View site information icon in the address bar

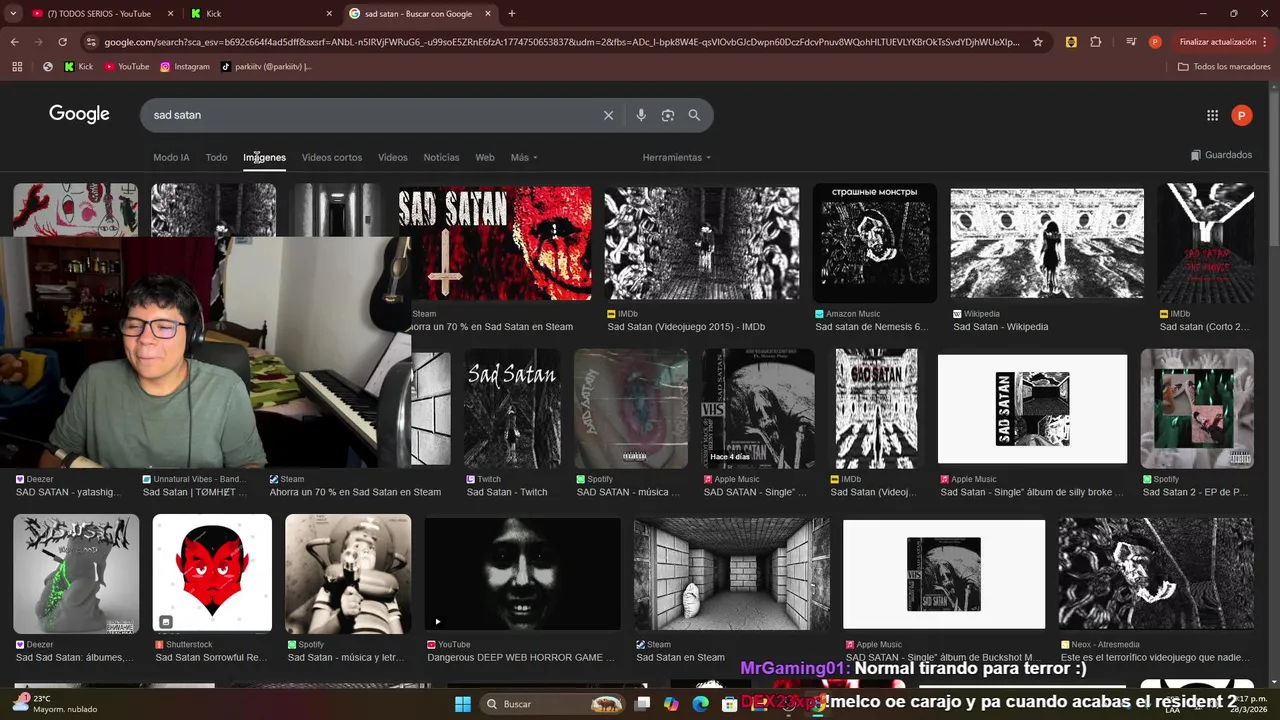click(x=91, y=42)
